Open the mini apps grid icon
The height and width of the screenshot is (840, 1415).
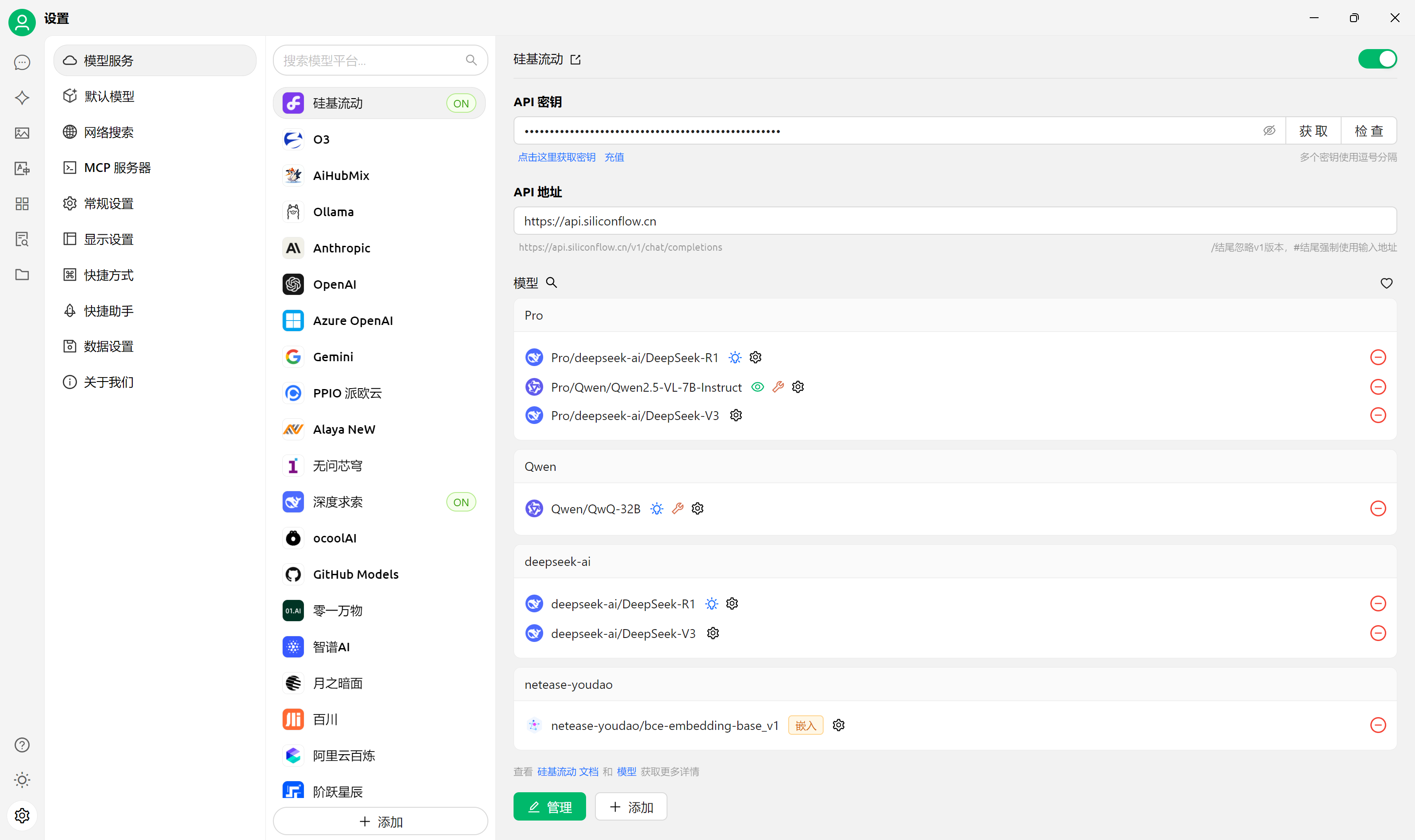22,204
